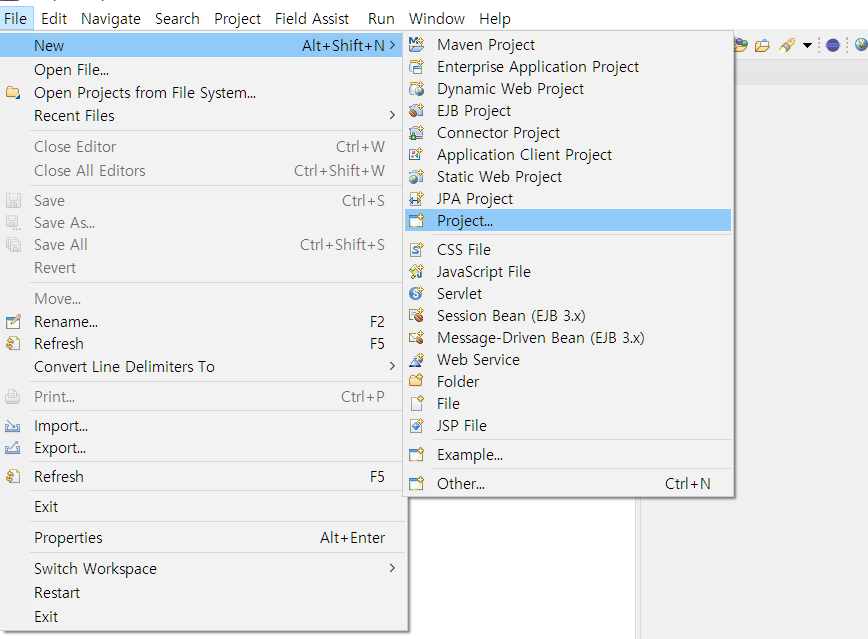Choose Connector Project entry

tap(568, 133)
